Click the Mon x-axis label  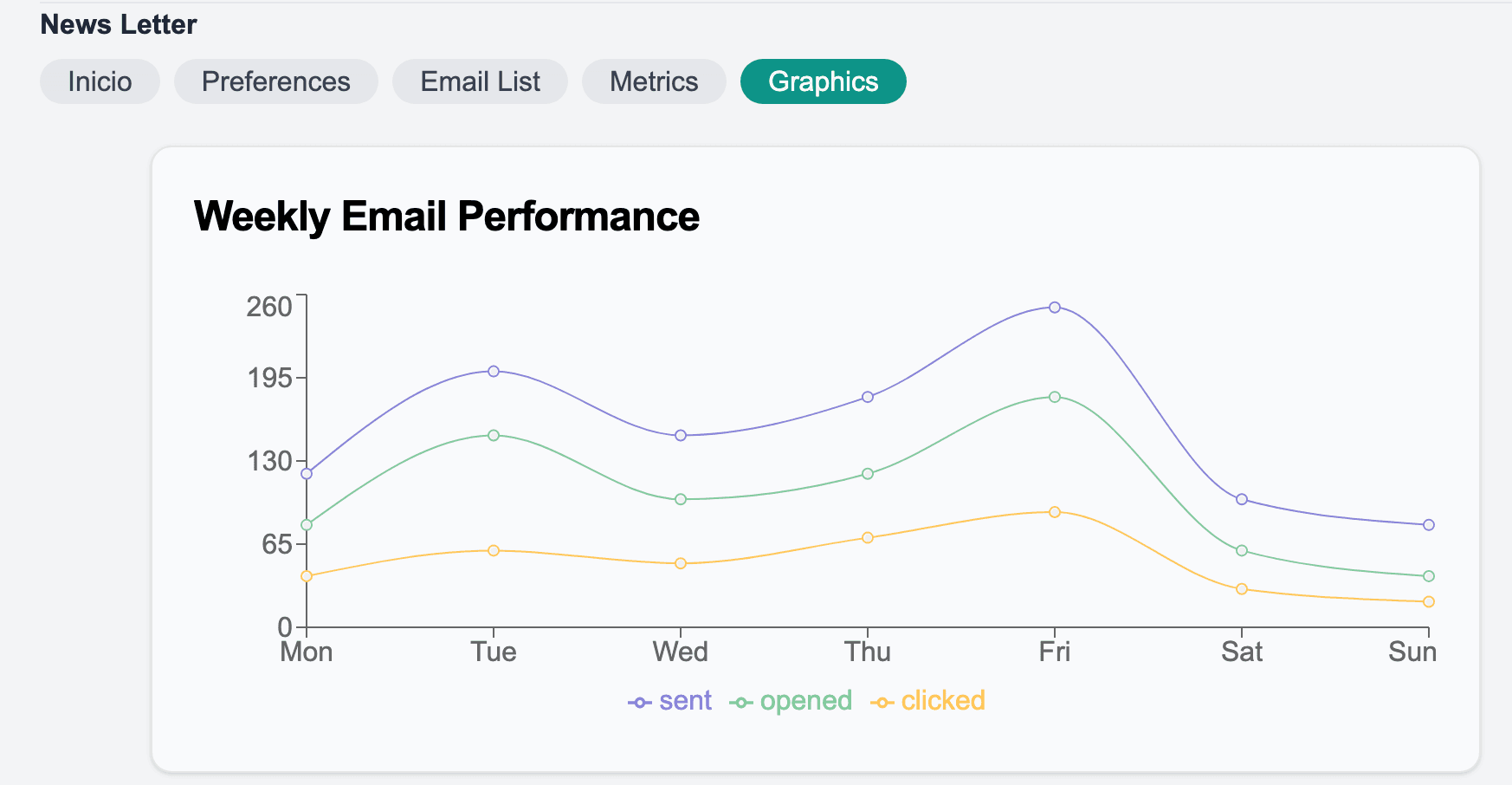point(307,652)
